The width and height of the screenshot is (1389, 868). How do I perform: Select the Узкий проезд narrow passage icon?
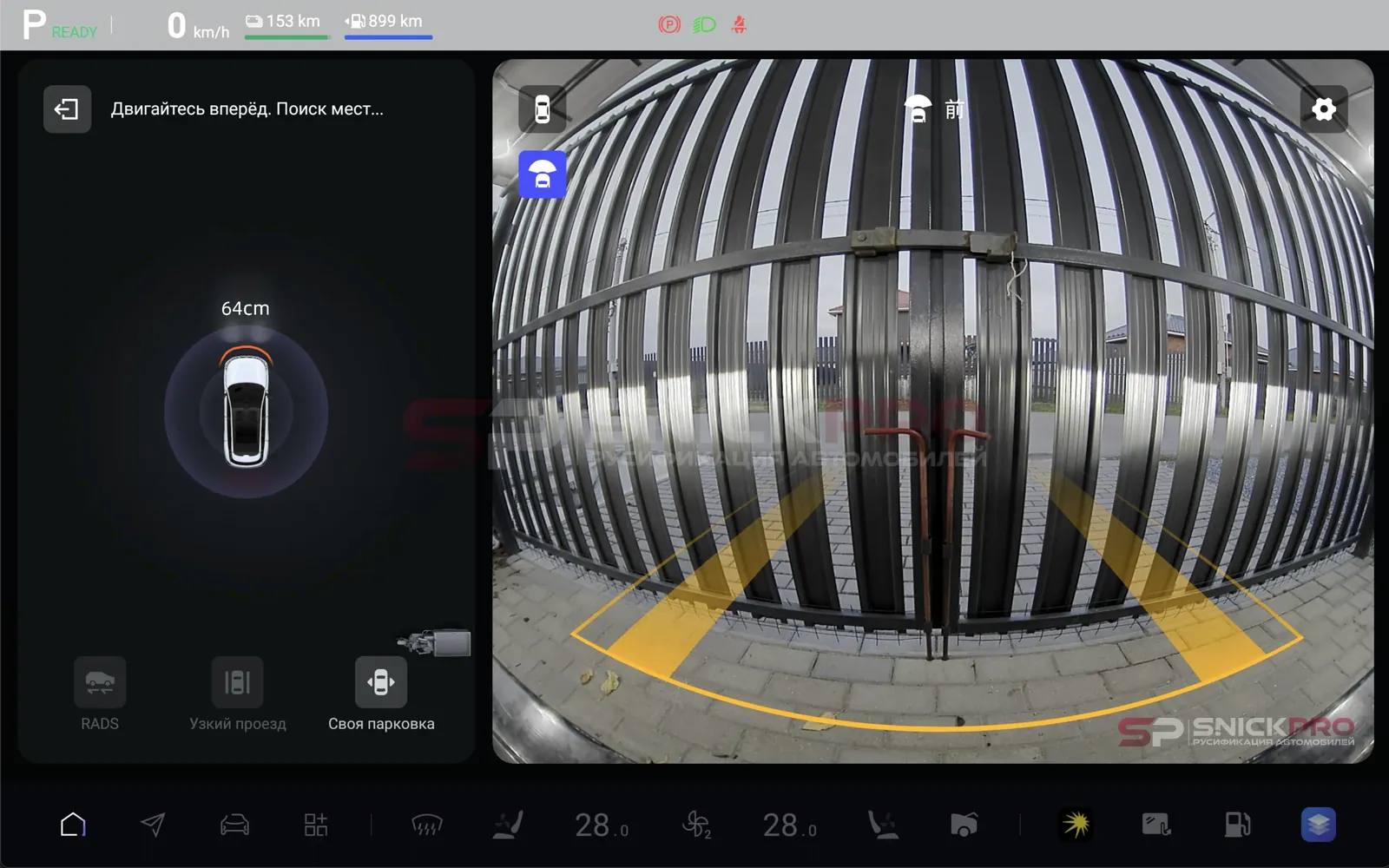point(237,682)
